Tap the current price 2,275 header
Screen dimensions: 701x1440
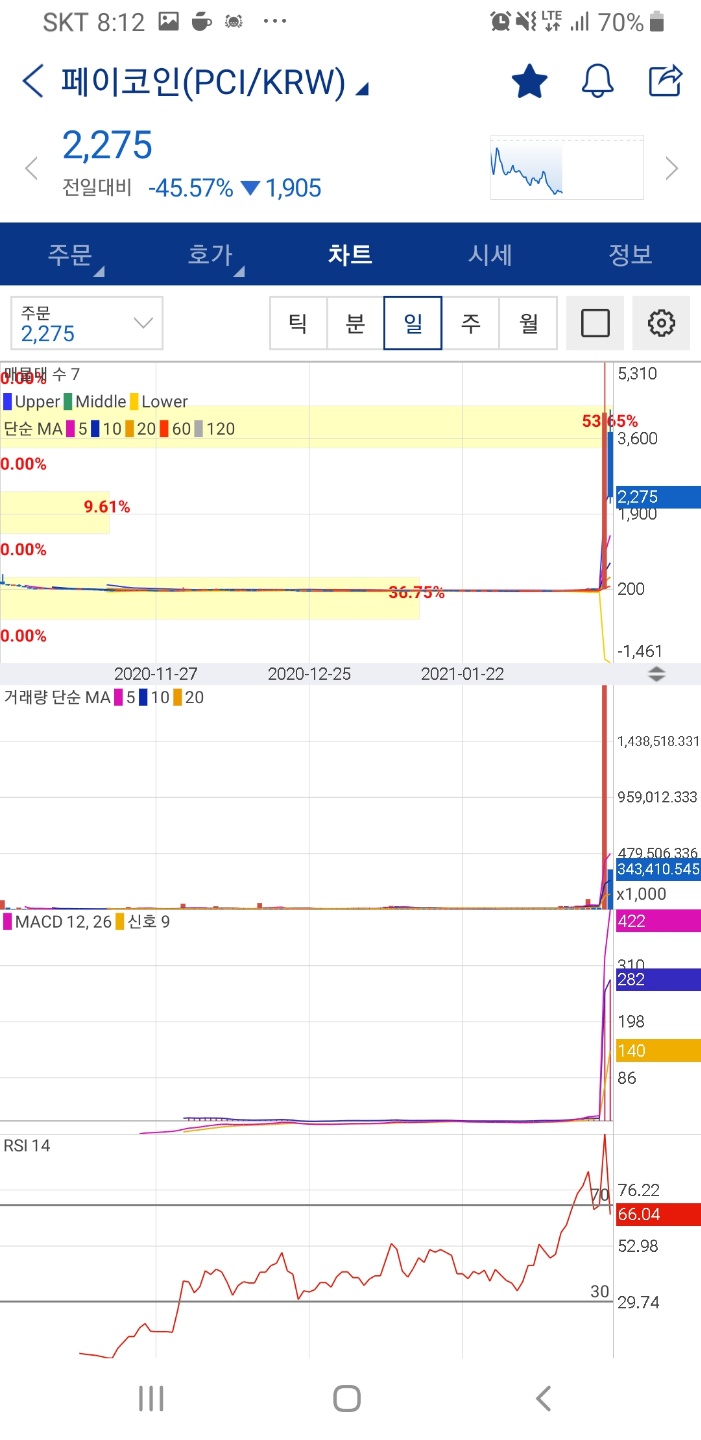(107, 146)
